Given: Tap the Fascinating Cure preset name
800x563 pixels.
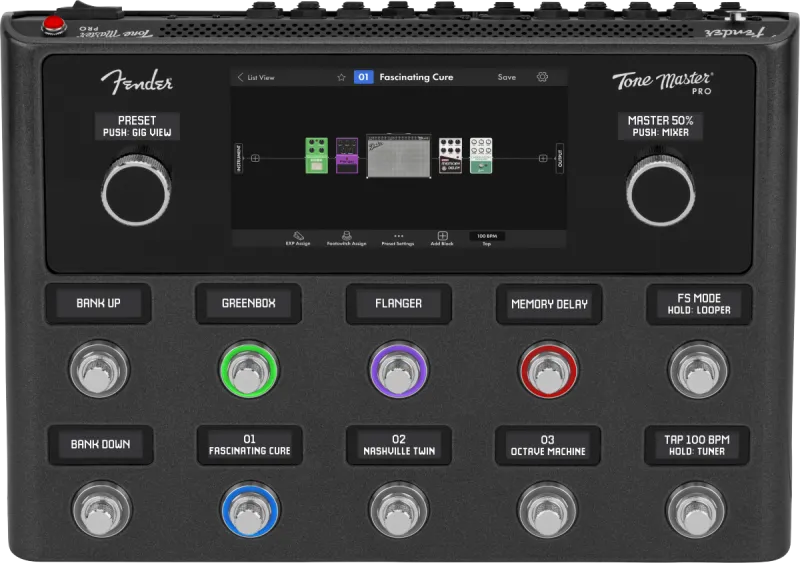Looking at the screenshot, I should (416, 77).
